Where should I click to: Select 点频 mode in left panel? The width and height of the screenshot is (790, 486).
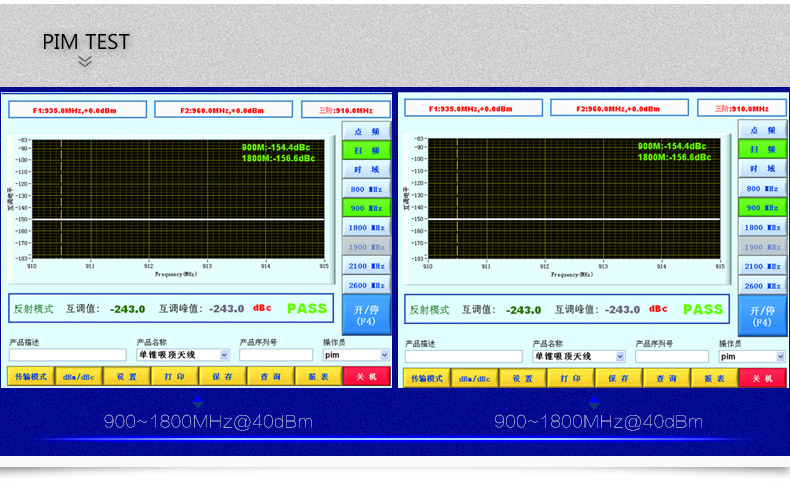coord(366,131)
